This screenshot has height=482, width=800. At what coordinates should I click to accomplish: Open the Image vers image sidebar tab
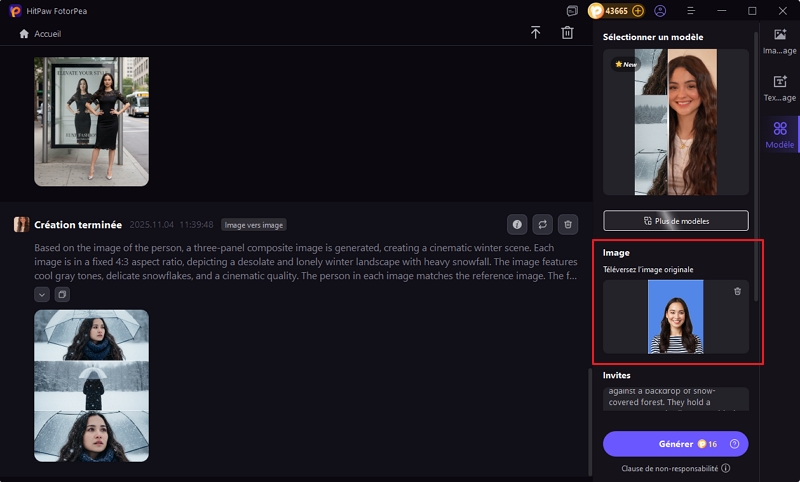click(780, 40)
